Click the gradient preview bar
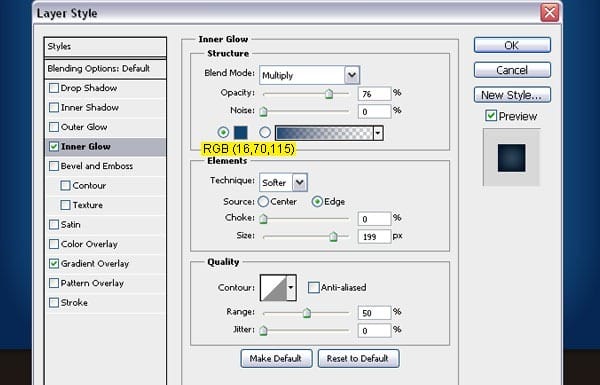The image size is (600, 385). point(324,133)
